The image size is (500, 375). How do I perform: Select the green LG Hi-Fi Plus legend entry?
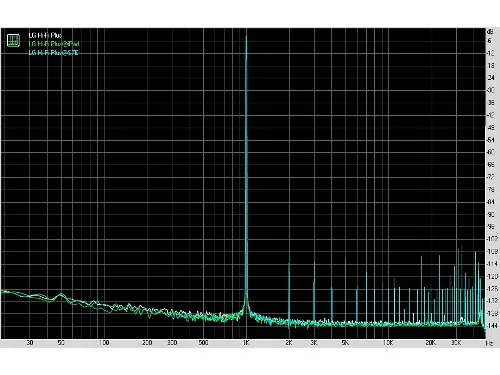pos(54,44)
